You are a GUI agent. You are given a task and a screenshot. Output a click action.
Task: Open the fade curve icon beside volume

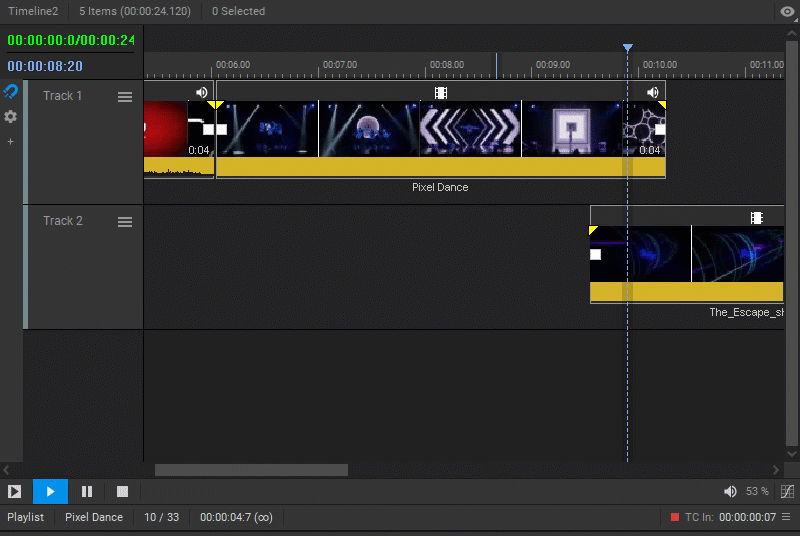pos(787,492)
